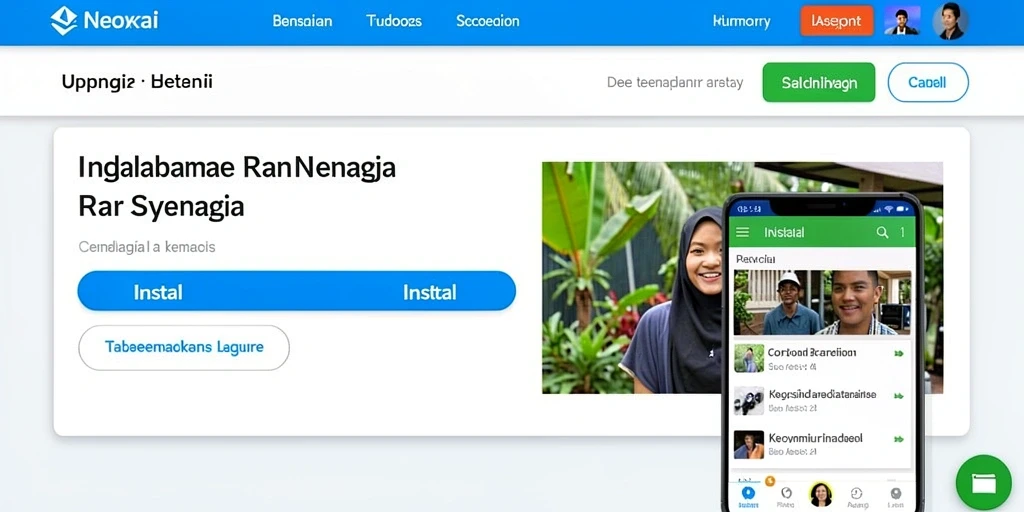Image resolution: width=1024 pixels, height=512 pixels.
Task: Tap the blue home tab in phone nav
Action: [x=748, y=496]
